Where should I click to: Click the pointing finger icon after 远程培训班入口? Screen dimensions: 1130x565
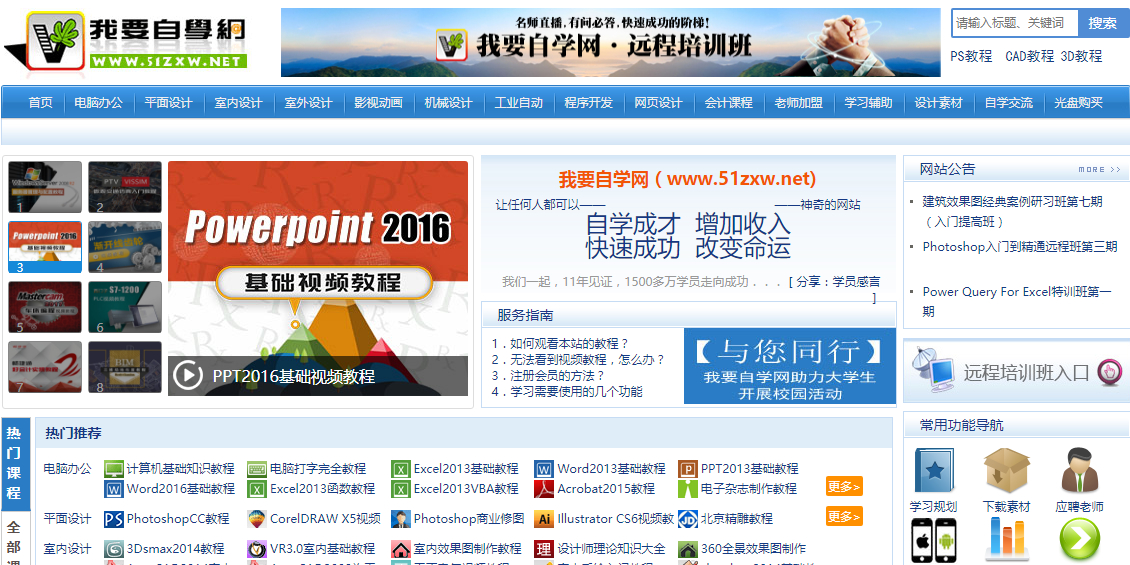(1109, 372)
